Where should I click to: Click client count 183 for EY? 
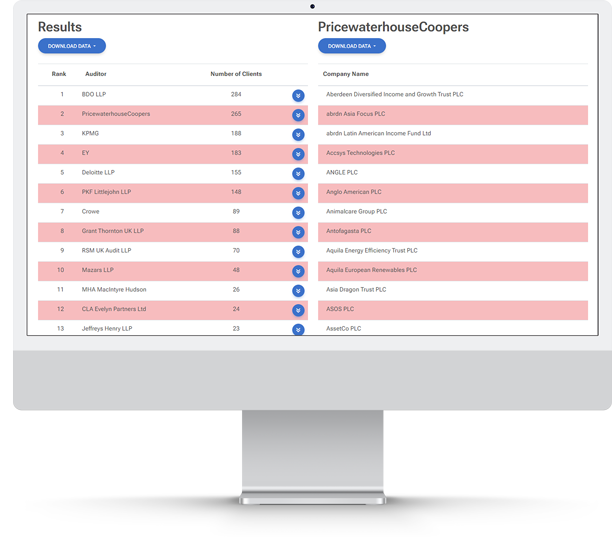click(x=236, y=153)
